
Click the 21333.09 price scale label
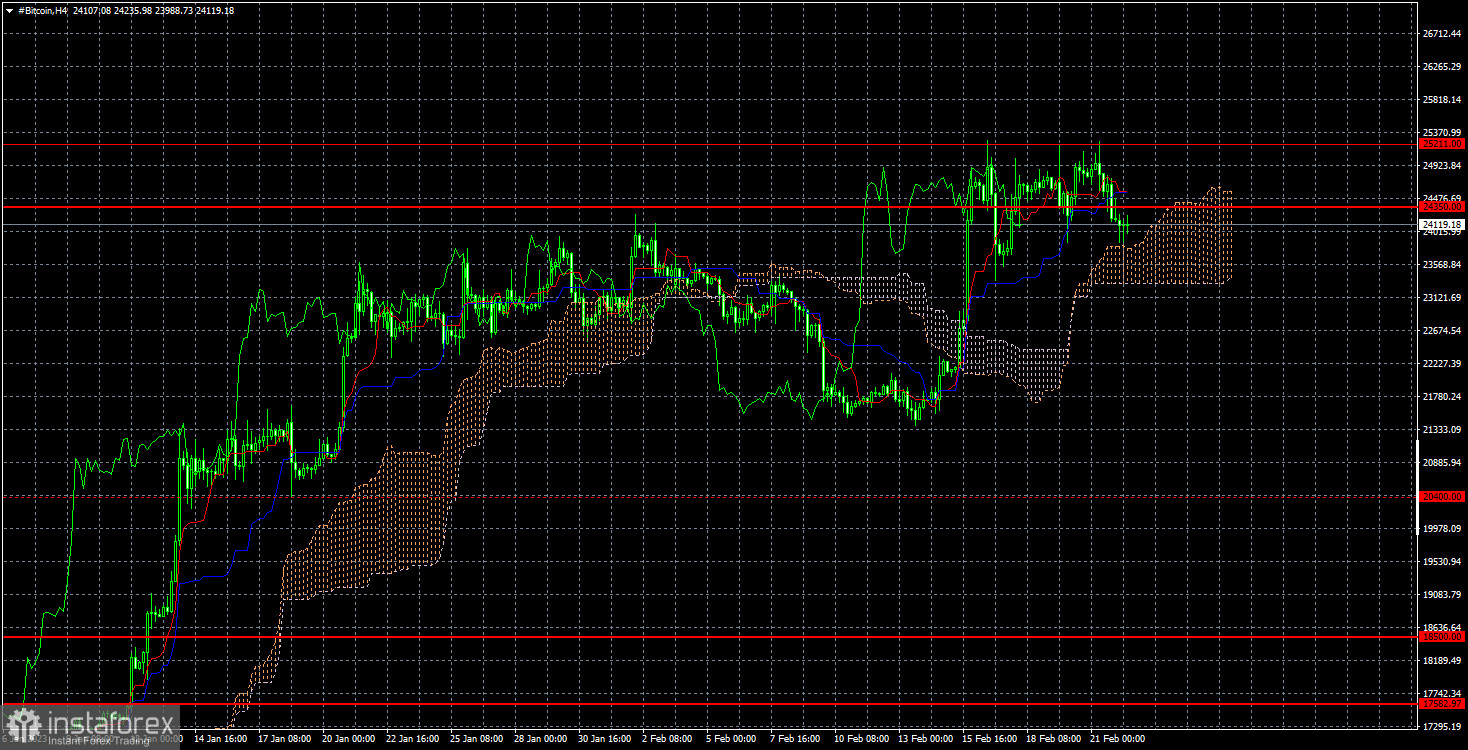click(1442, 430)
